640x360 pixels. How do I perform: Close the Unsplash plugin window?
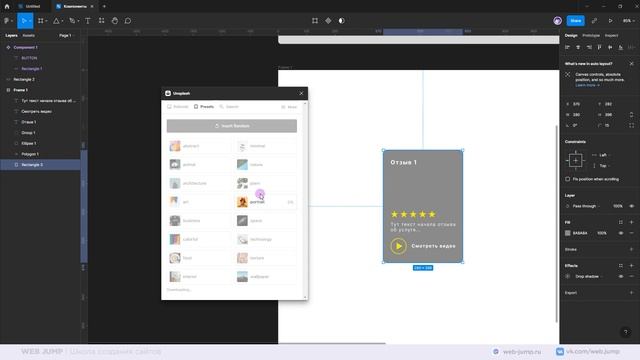(301, 93)
